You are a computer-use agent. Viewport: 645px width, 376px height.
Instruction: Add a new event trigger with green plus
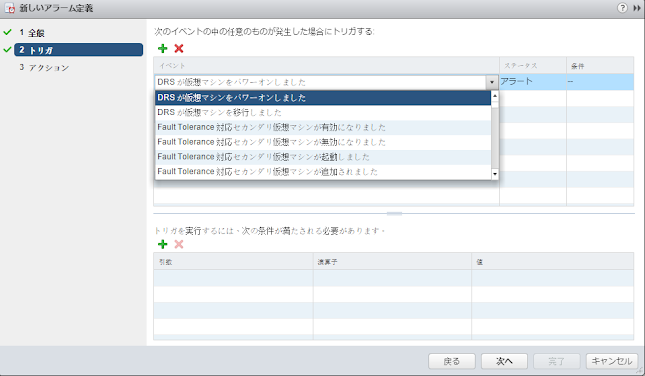[x=162, y=49]
